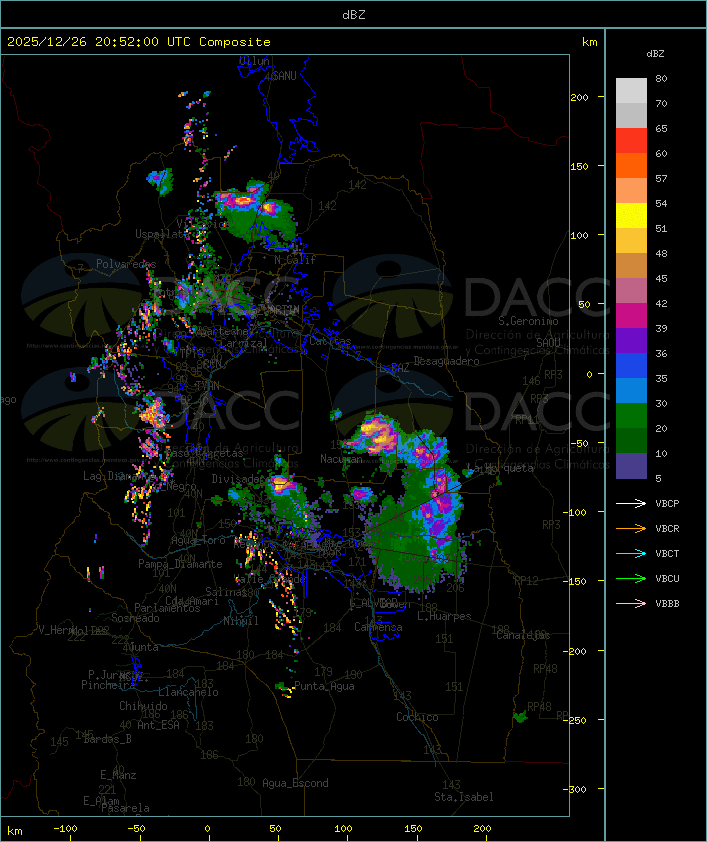Click the Desaguadero place label
This screenshot has width=707, height=842.
pyautogui.click(x=446, y=361)
